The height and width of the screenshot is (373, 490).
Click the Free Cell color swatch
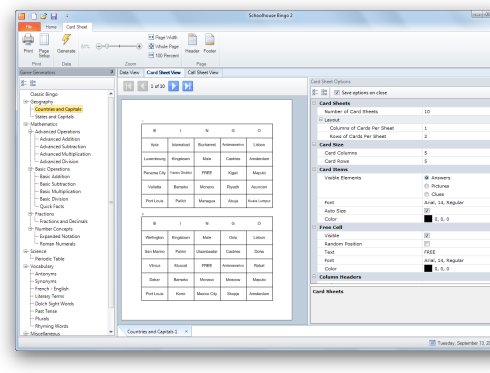pos(428,268)
